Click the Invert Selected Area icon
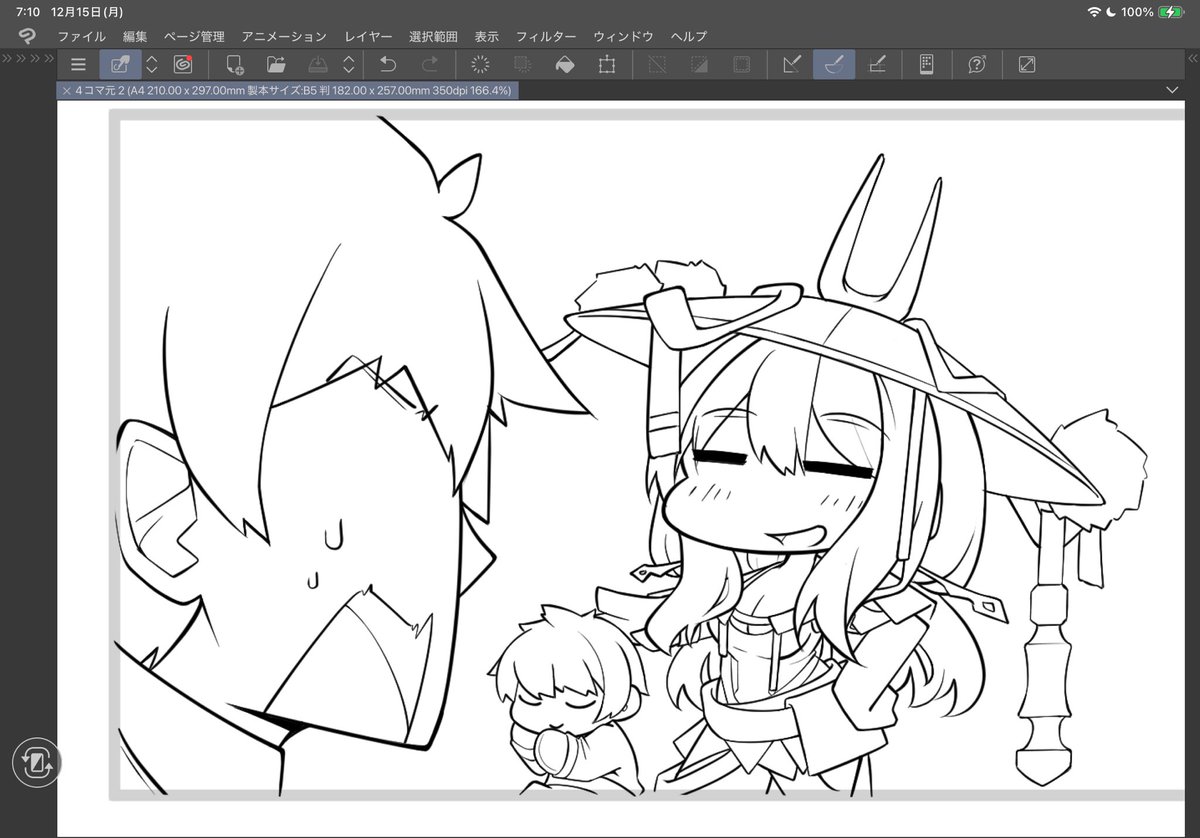Screen dimensions: 1200x838 click(x=699, y=65)
